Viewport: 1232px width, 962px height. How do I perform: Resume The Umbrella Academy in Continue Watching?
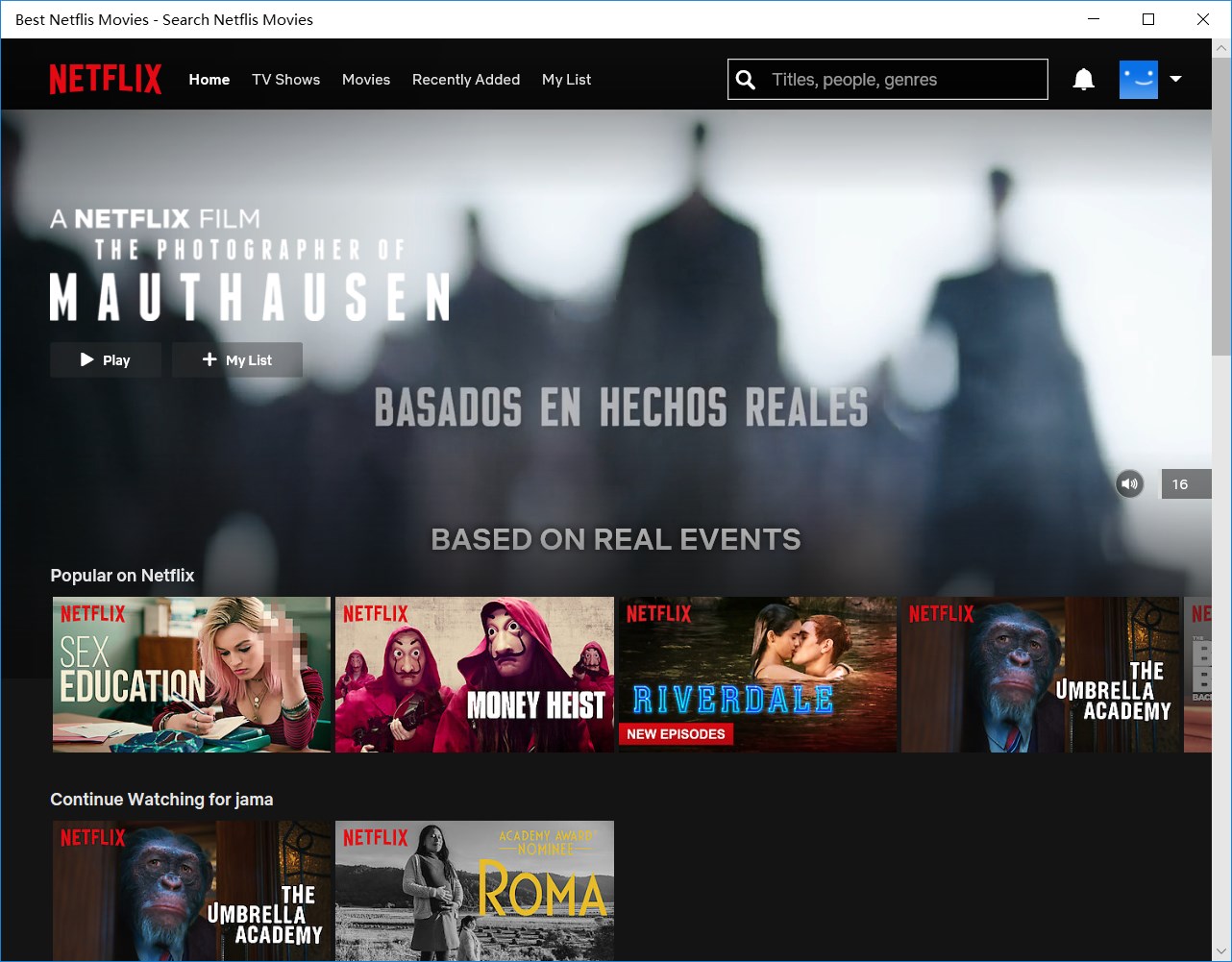click(191, 890)
